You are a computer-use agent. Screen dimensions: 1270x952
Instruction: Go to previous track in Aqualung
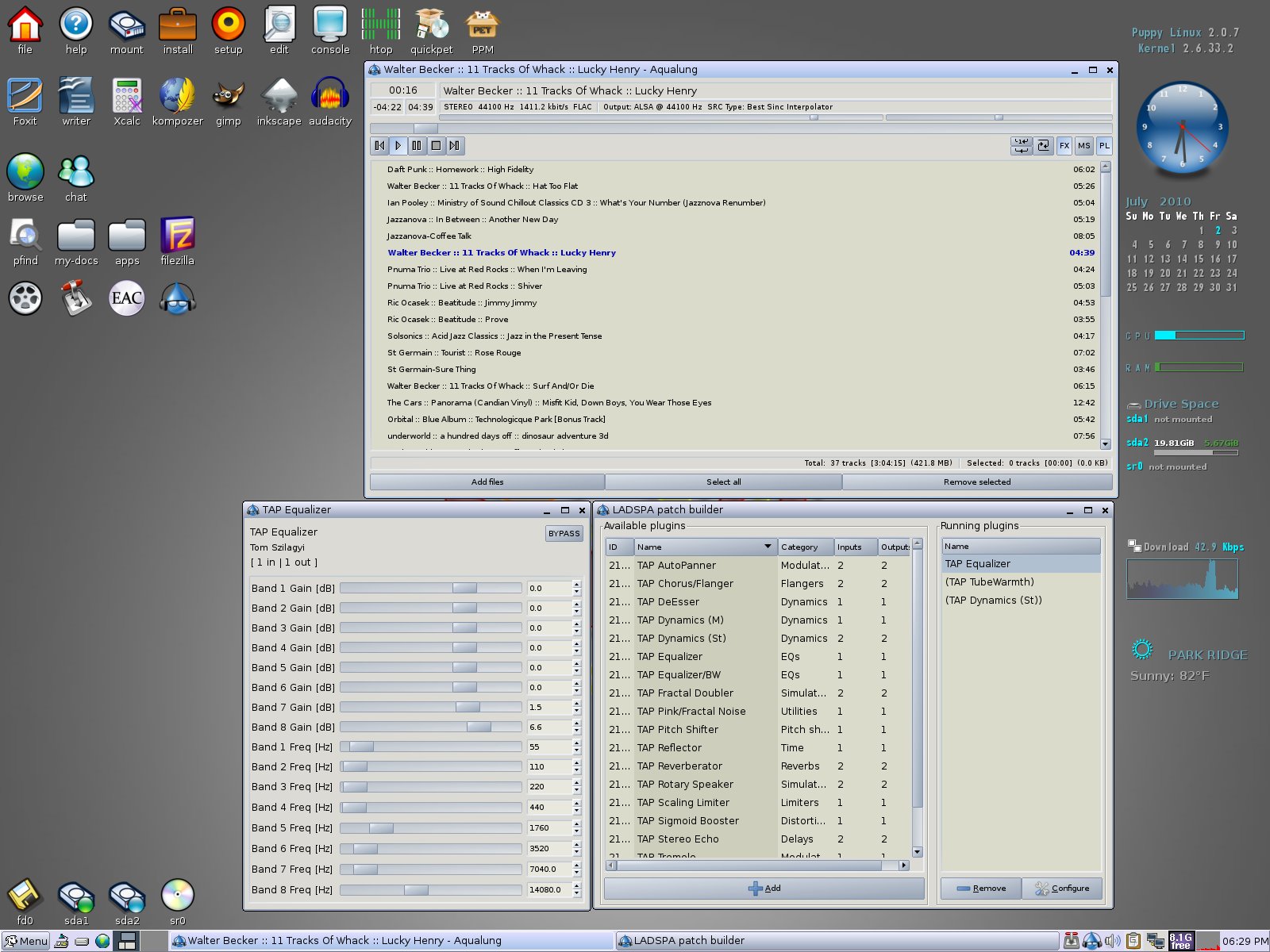[379, 145]
